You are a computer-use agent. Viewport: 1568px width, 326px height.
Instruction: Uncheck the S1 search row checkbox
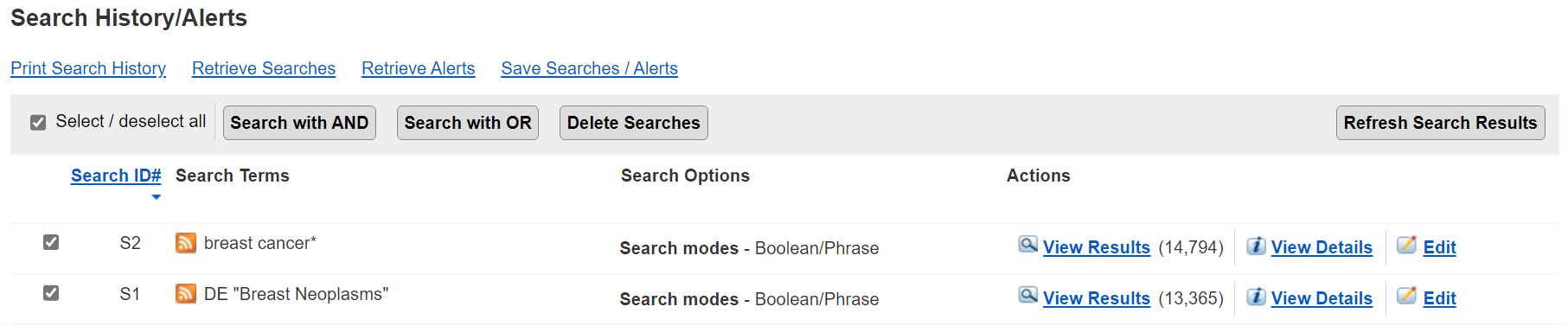[x=51, y=293]
